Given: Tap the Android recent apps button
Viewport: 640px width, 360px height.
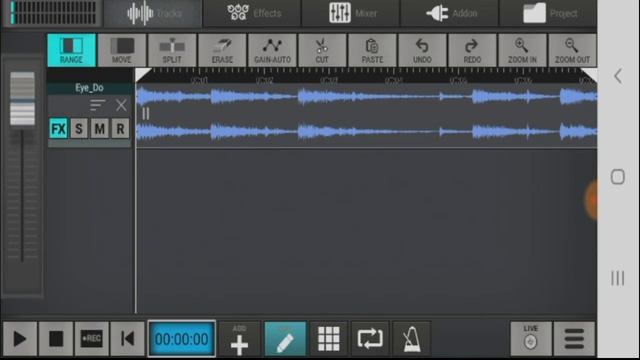Looking at the screenshot, I should [618, 278].
